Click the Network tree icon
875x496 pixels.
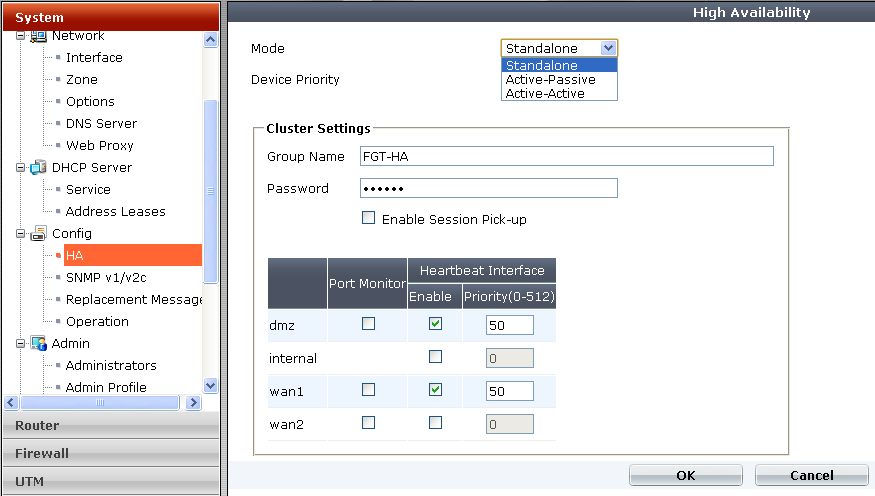click(39, 37)
